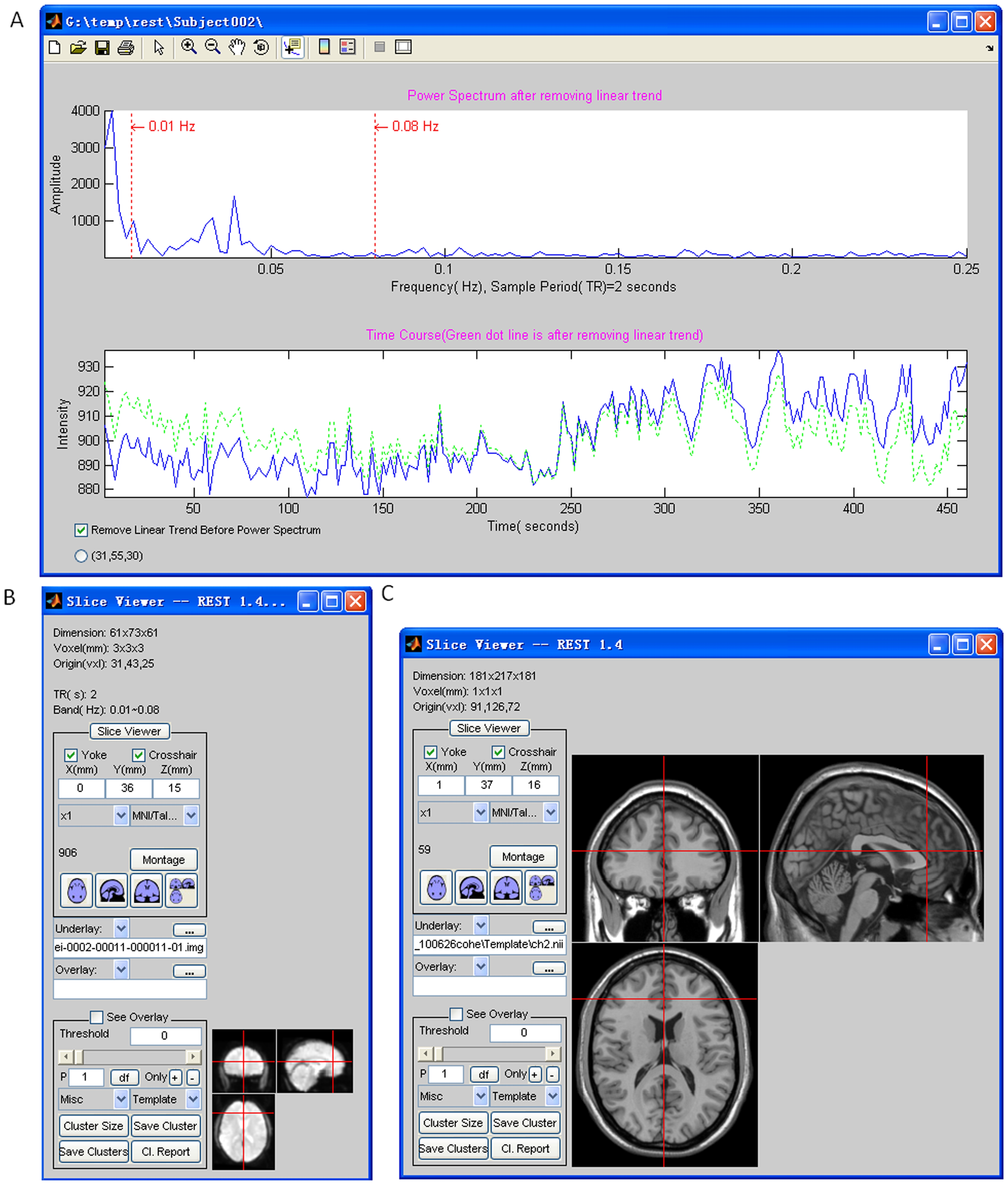The height and width of the screenshot is (1185, 1008).
Task: Show transverse view in the small Slice Viewer
Action: click(x=76, y=890)
